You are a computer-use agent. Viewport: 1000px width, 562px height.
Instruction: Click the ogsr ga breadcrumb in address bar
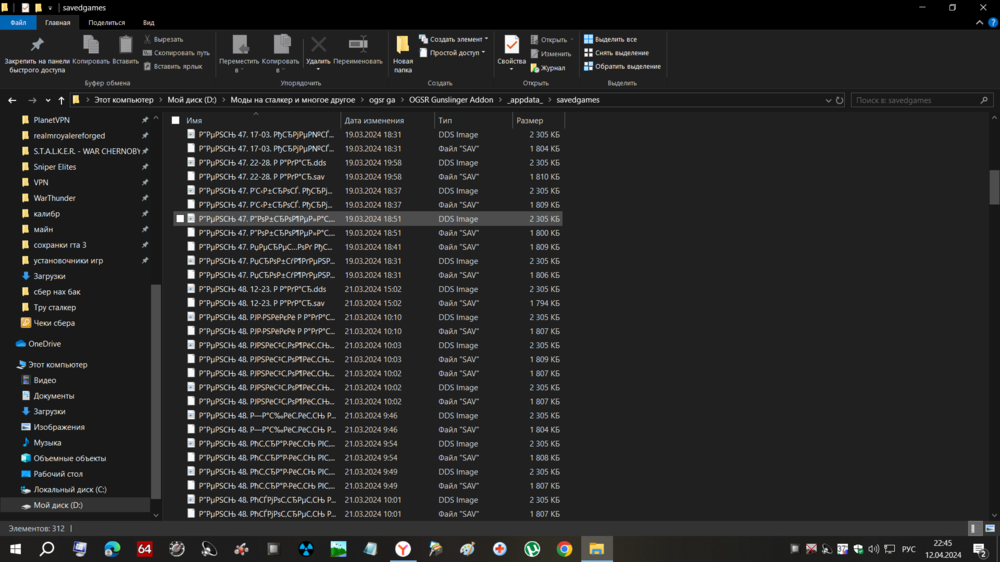coord(381,100)
